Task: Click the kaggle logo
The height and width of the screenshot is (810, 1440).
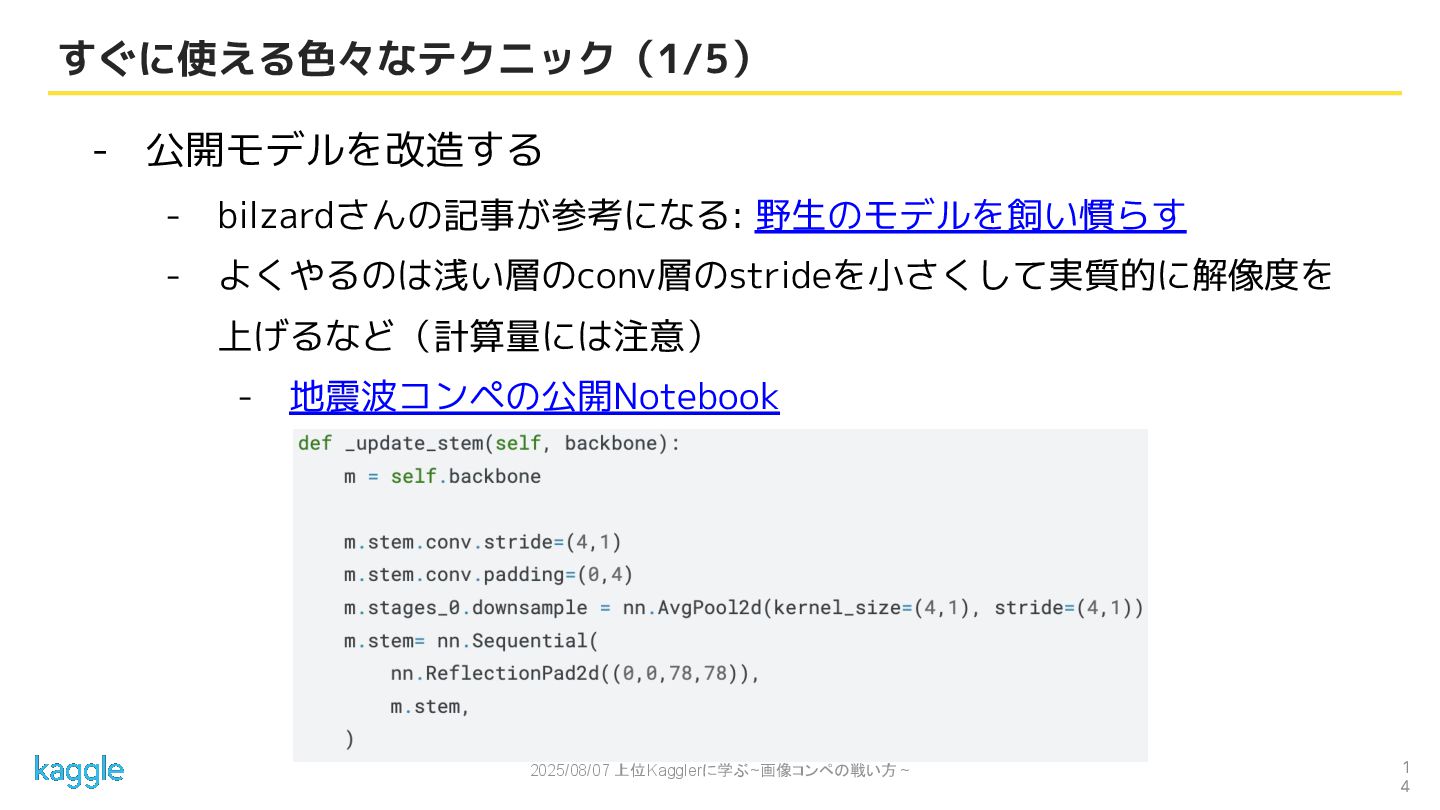Action: pos(79,771)
